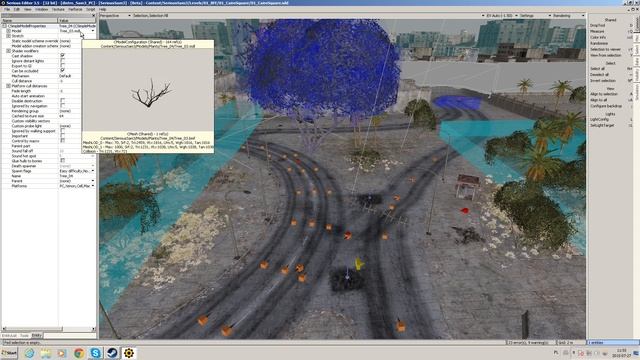
Task: Toggle the Disable destruction checkbox
Action: (x=62, y=101)
